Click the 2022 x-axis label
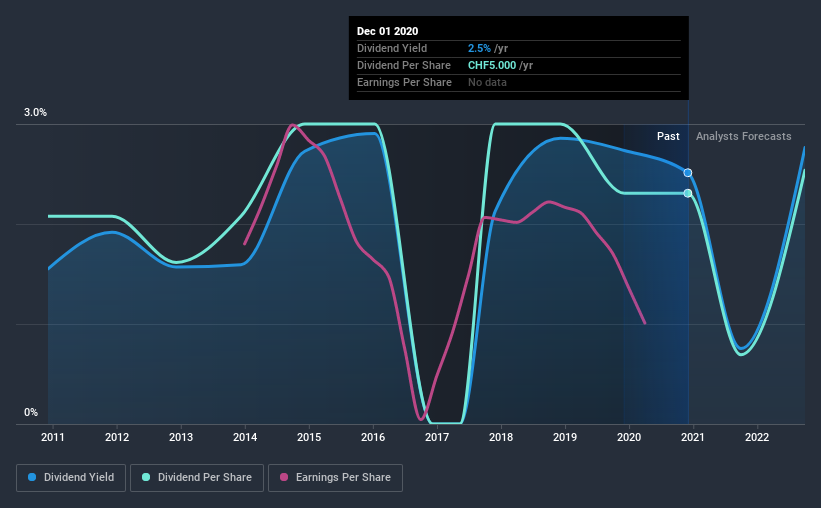This screenshot has width=821, height=508. pos(757,437)
